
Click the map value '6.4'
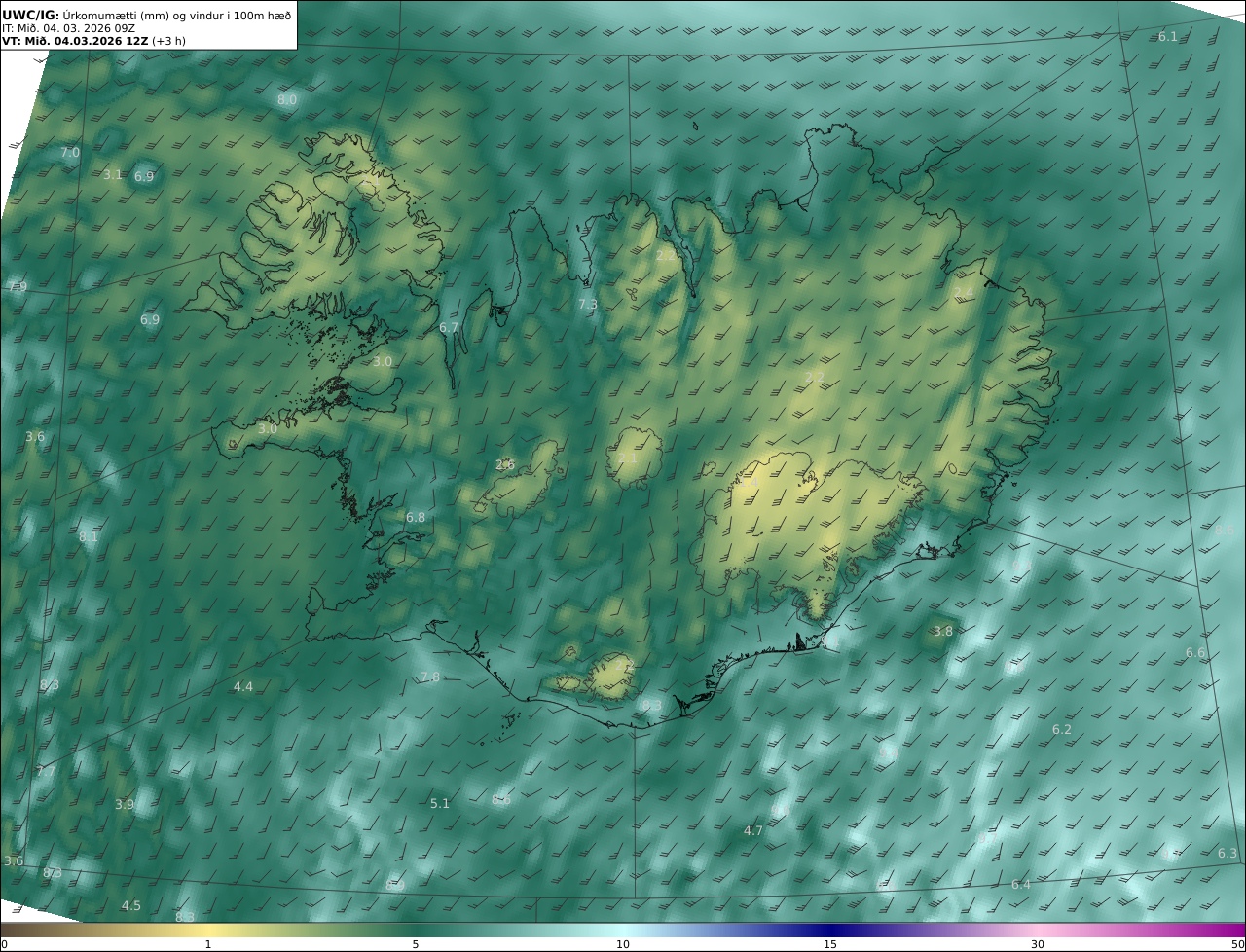coord(1021,885)
